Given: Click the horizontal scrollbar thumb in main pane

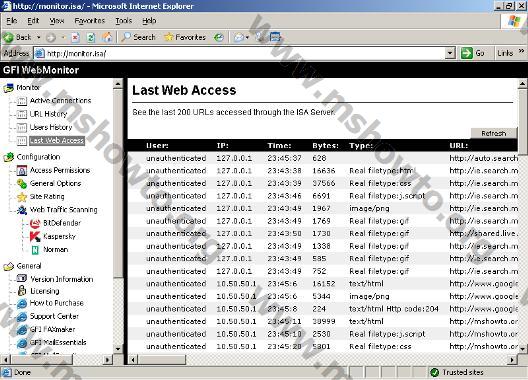Looking at the screenshot, I should (x=162, y=360).
